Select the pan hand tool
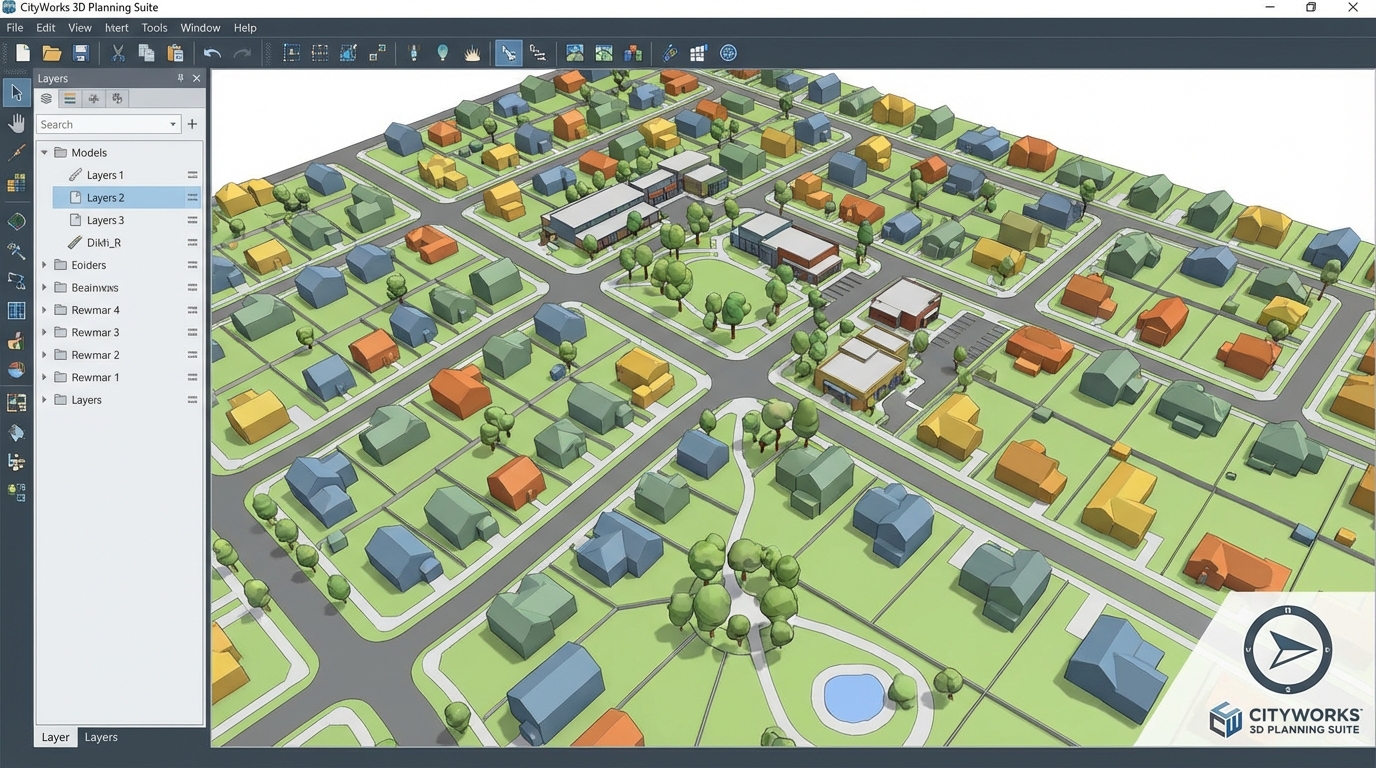1376x768 pixels. pyautogui.click(x=16, y=122)
